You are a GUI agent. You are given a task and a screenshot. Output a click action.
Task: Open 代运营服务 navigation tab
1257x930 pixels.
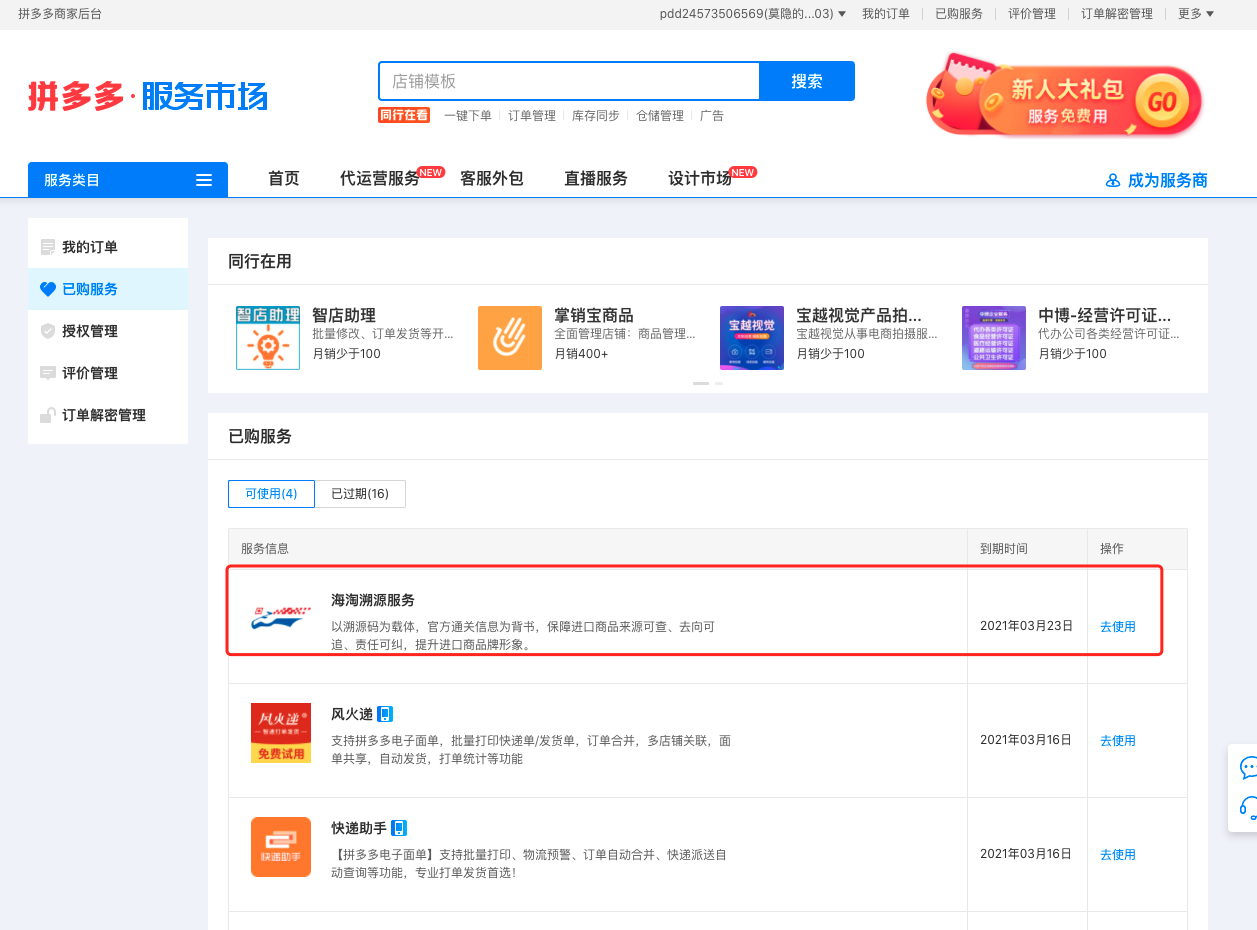[x=380, y=179]
